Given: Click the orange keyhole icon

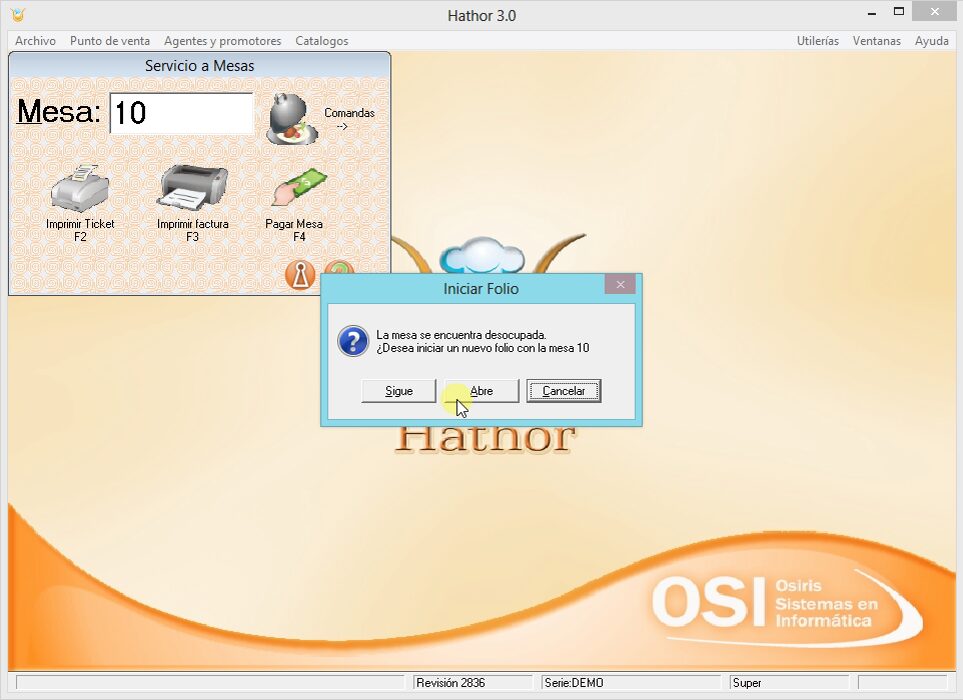Looking at the screenshot, I should coord(300,274).
